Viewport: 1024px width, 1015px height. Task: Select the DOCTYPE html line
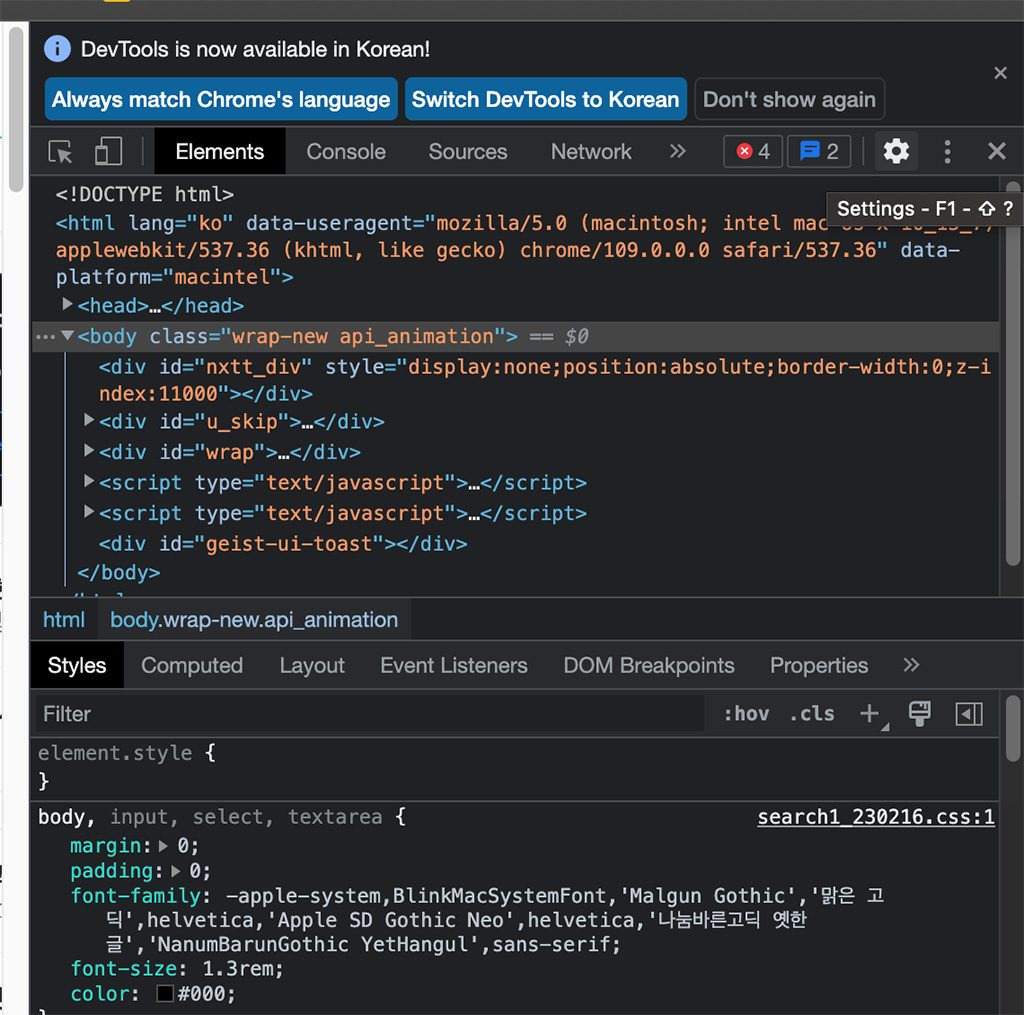[144, 195]
